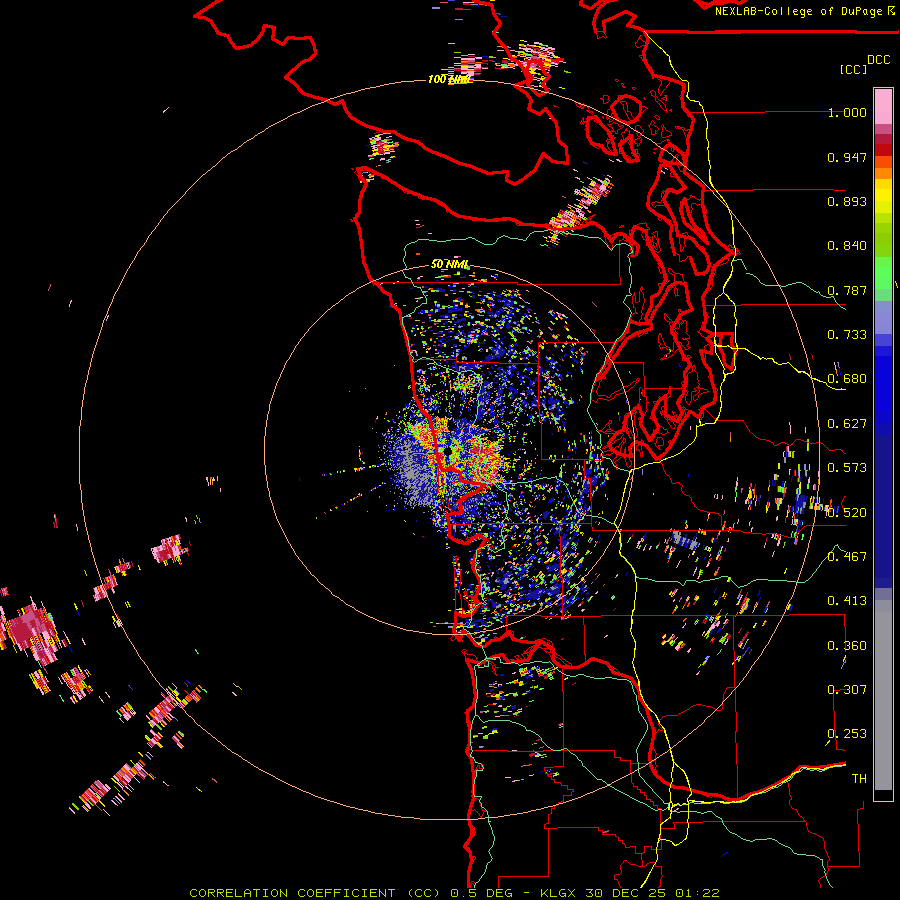
Task: Select the 0.787 scale value
Action: 847,290
